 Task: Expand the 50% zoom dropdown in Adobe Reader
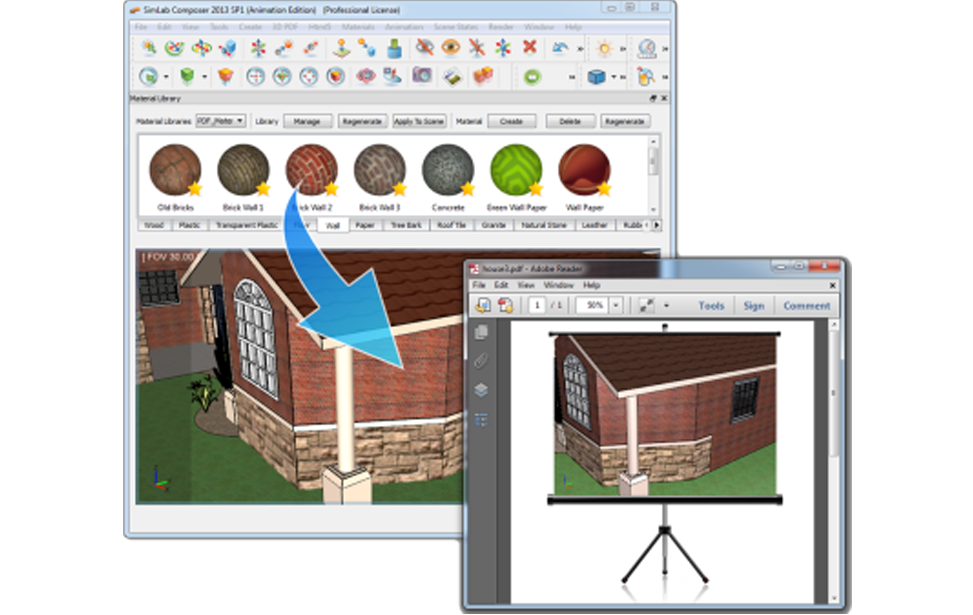616,305
